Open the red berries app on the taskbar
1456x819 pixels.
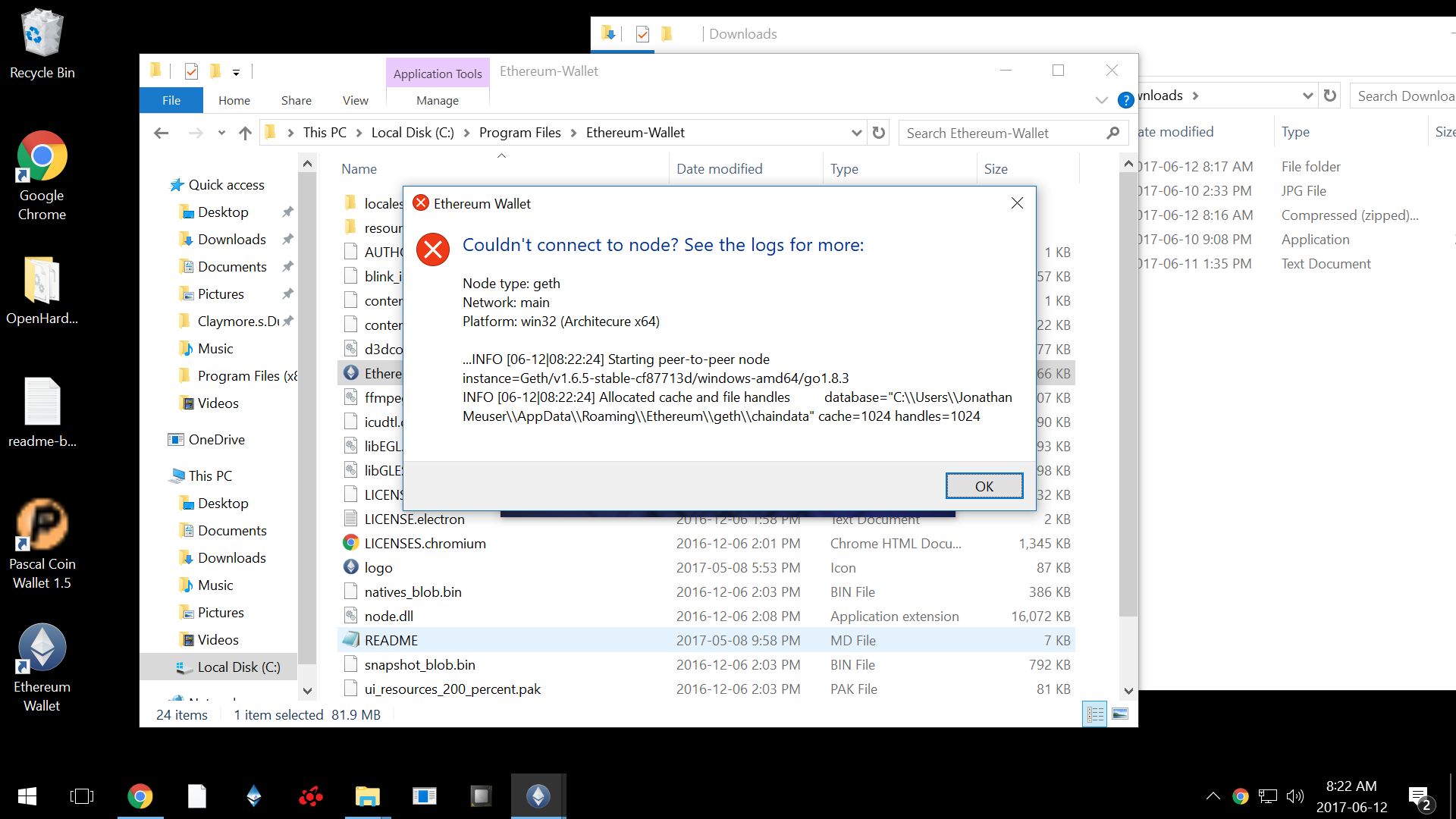coord(311,796)
